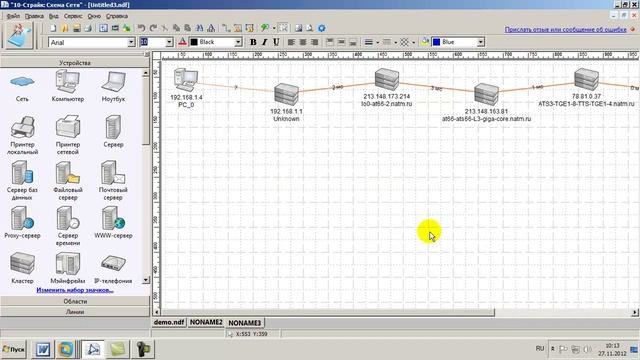Collapse the Устройства panel header

75,63
